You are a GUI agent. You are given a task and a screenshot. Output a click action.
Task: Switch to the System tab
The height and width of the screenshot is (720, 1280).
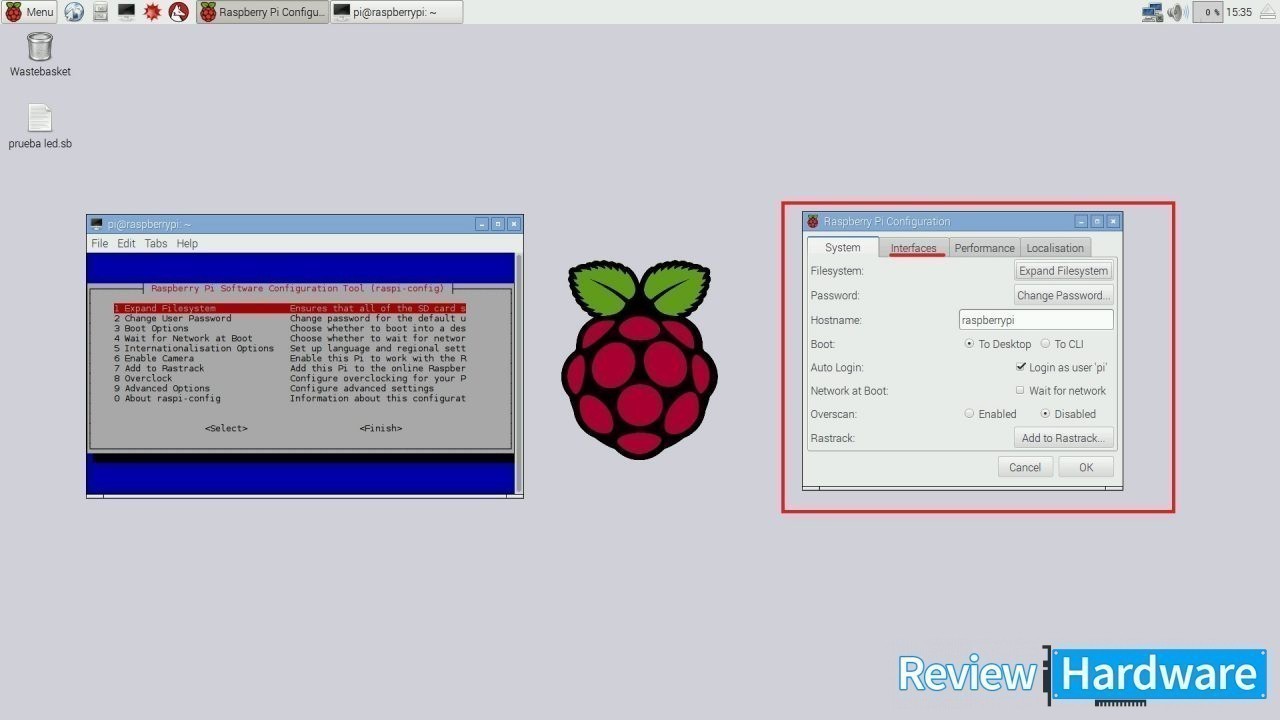(x=842, y=247)
